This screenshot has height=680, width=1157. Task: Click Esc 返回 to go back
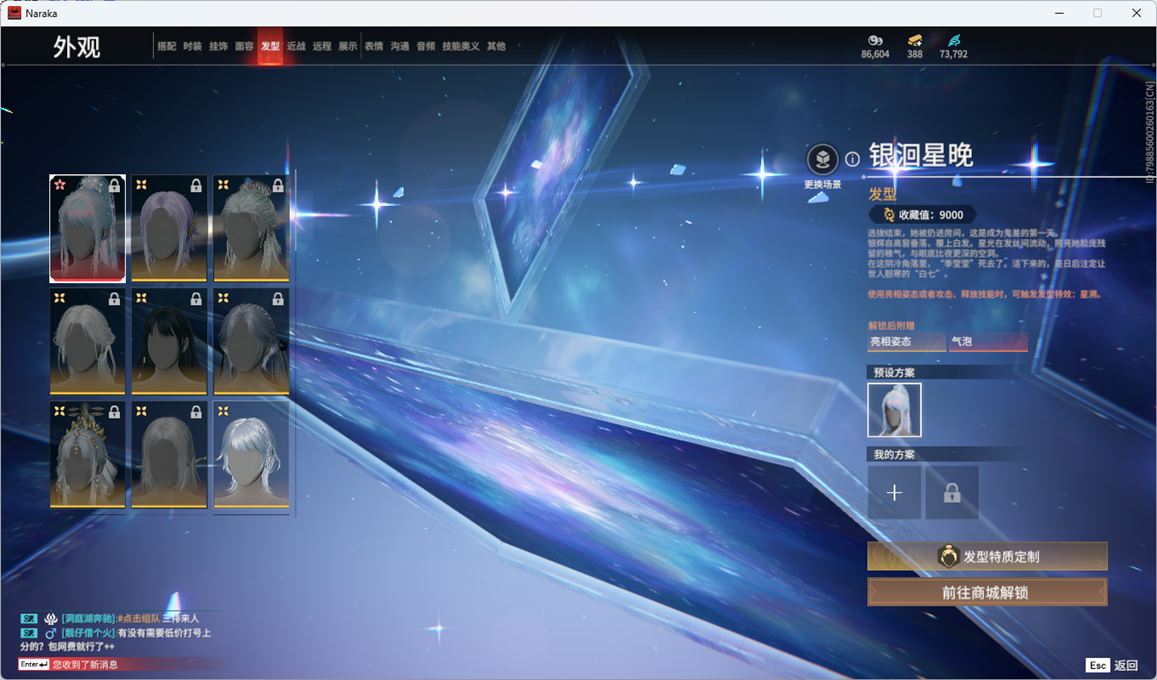click(x=1112, y=665)
